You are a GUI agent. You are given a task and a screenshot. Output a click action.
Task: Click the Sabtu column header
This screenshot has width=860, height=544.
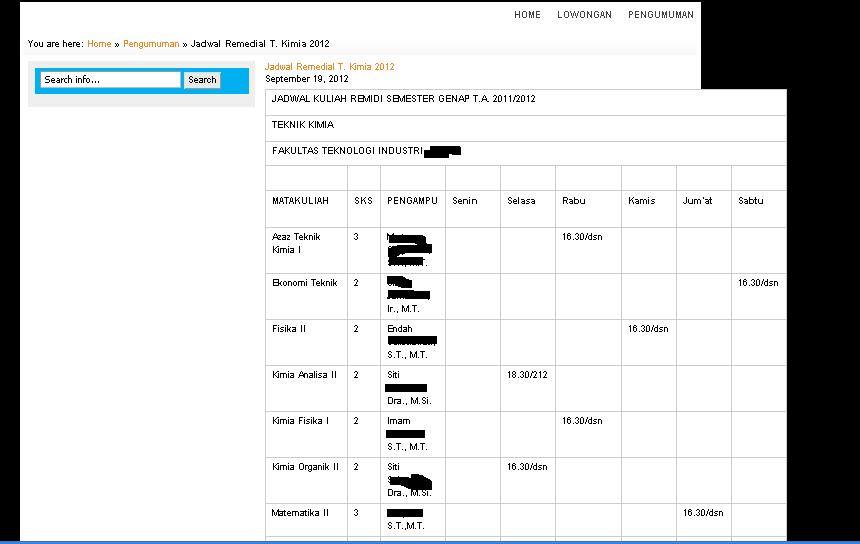pyautogui.click(x=750, y=201)
